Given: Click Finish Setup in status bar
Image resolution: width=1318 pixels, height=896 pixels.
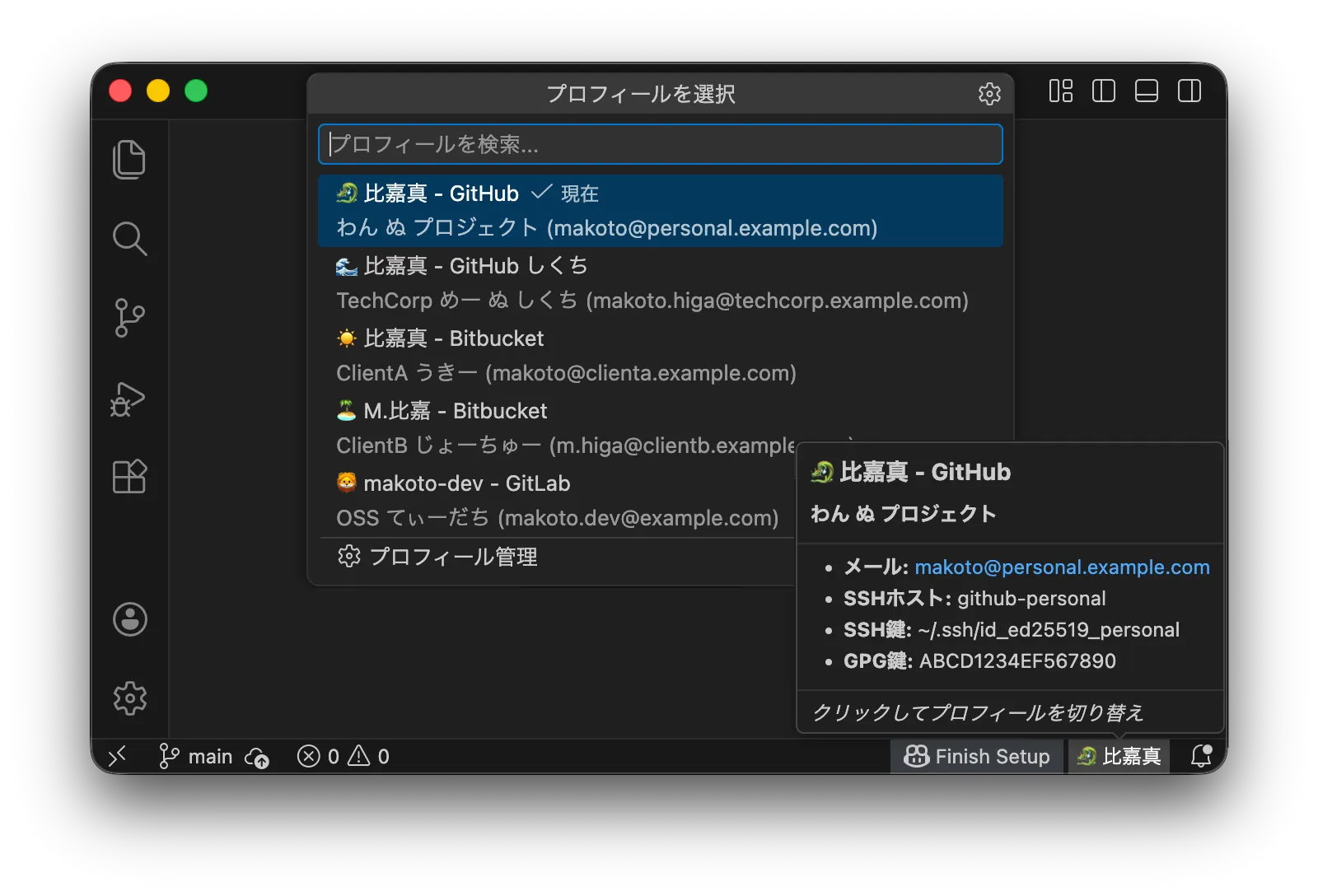Looking at the screenshot, I should point(977,756).
